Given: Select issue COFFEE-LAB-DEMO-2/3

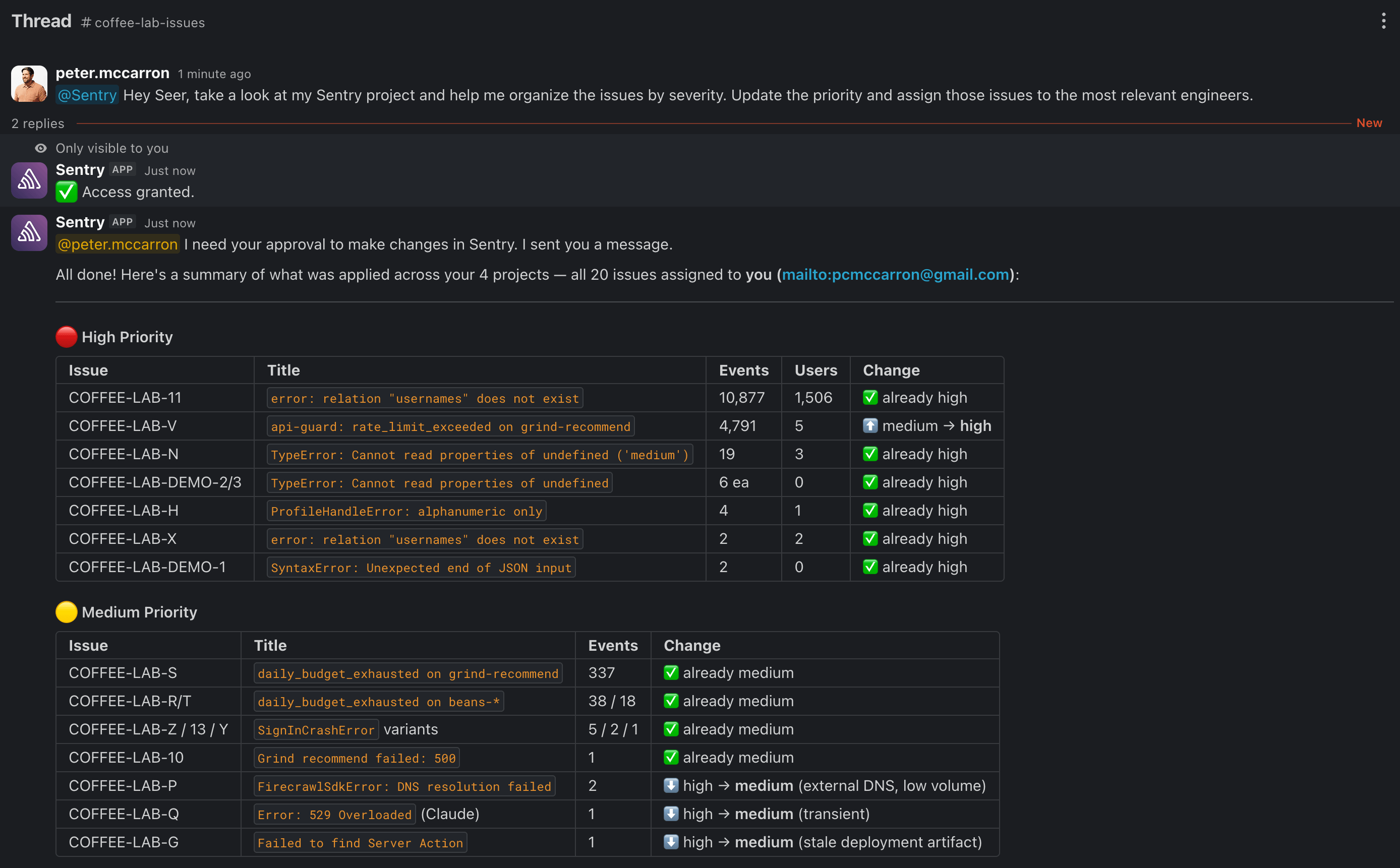Looking at the screenshot, I should point(155,482).
